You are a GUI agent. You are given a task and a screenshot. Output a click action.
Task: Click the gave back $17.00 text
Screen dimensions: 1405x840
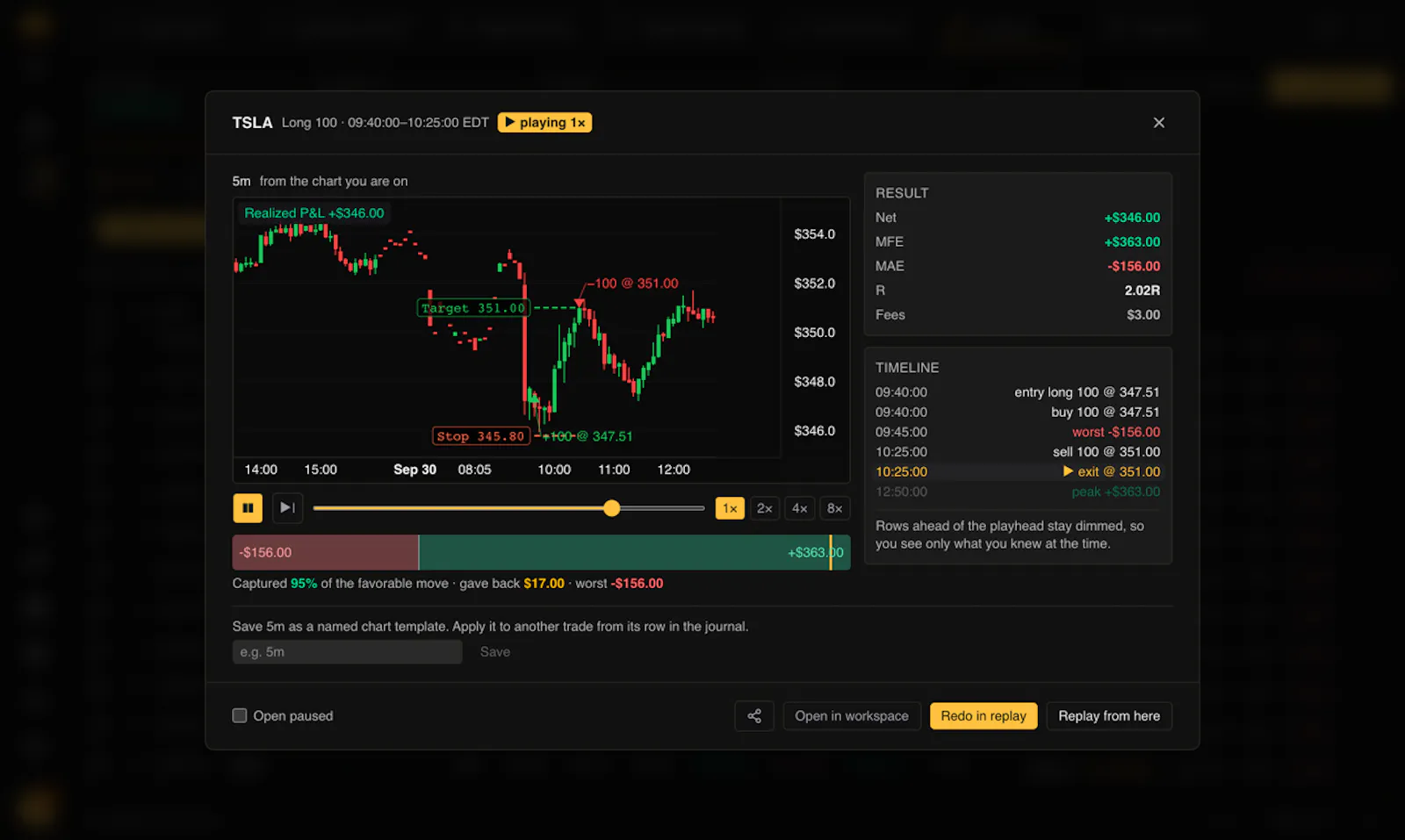point(512,584)
